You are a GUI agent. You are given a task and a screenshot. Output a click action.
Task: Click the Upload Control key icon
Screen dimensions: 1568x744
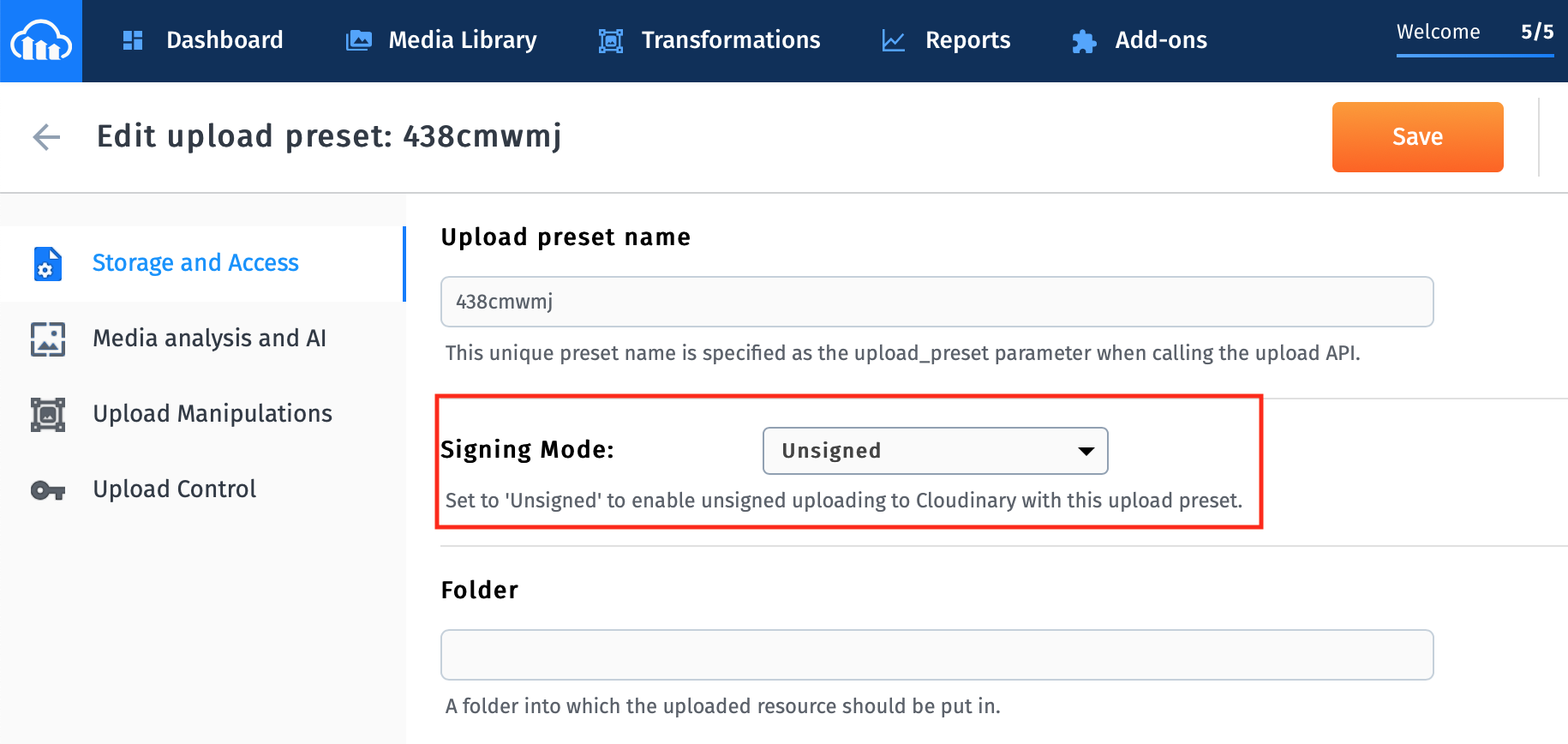48,489
